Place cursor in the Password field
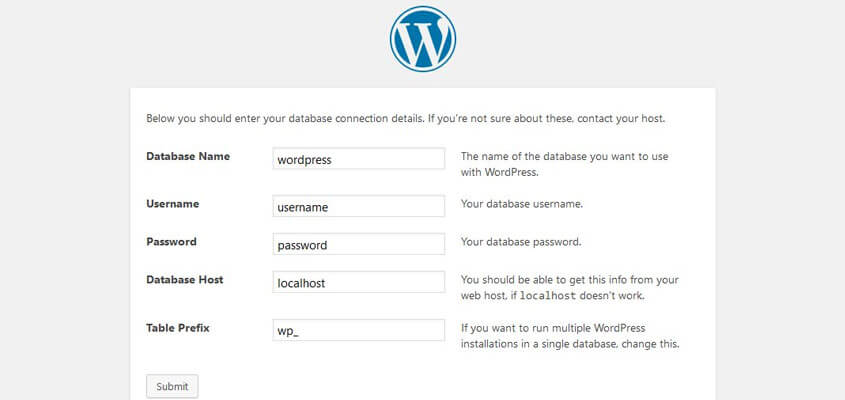This screenshot has width=845, height=400. (x=359, y=244)
